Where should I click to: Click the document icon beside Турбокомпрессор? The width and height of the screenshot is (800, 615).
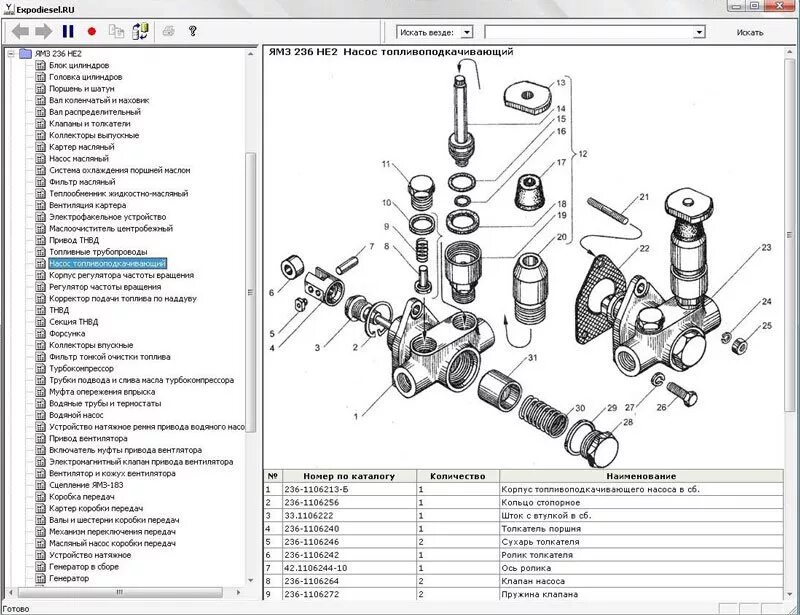click(x=40, y=368)
